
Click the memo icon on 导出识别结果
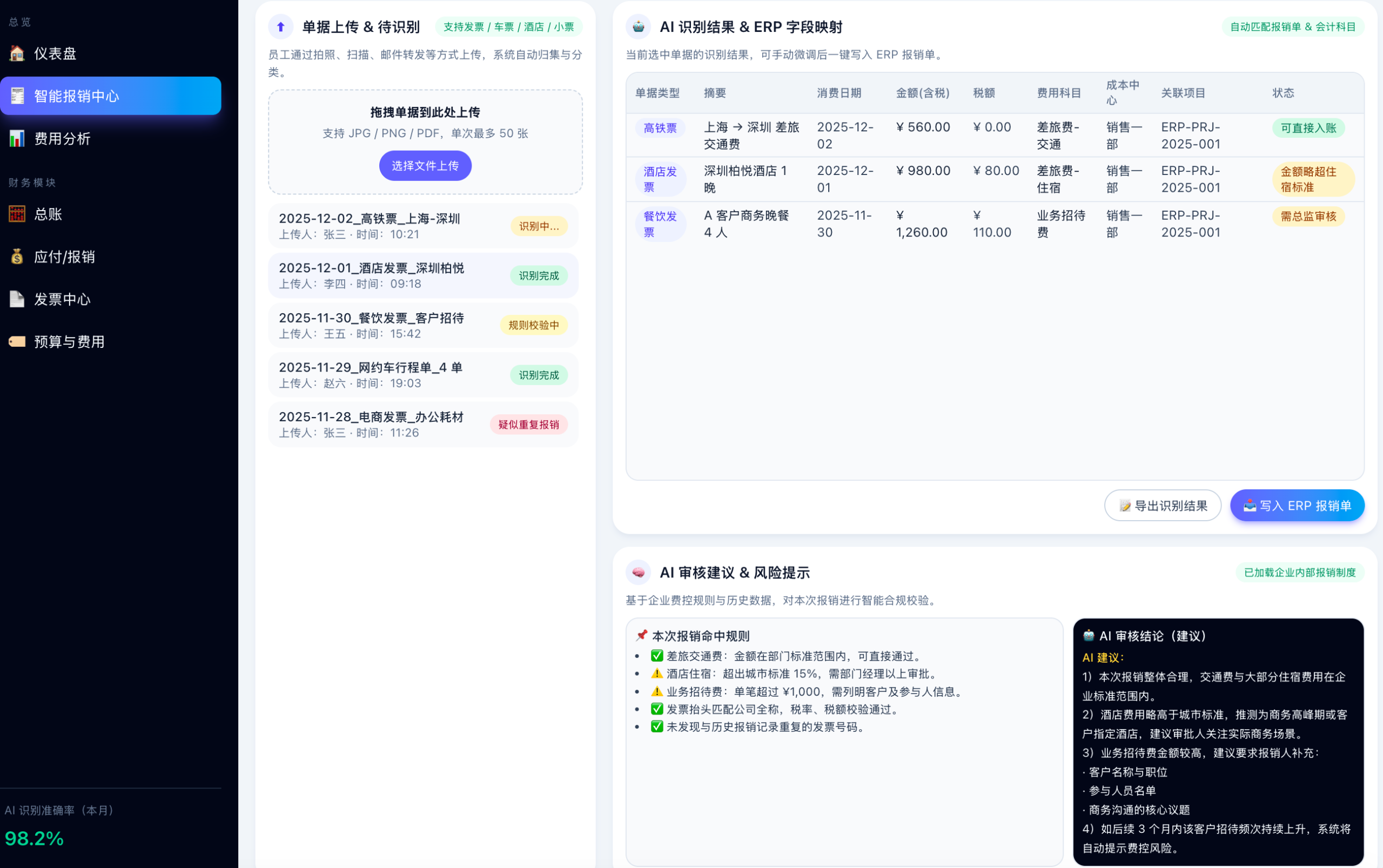1124,505
